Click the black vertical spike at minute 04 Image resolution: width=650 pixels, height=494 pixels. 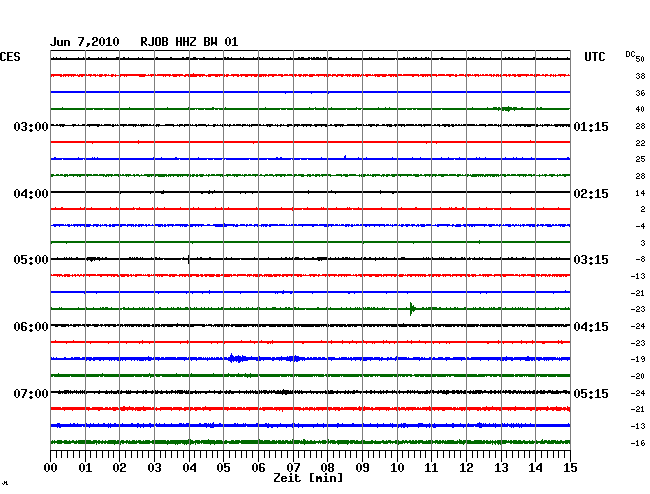189,259
